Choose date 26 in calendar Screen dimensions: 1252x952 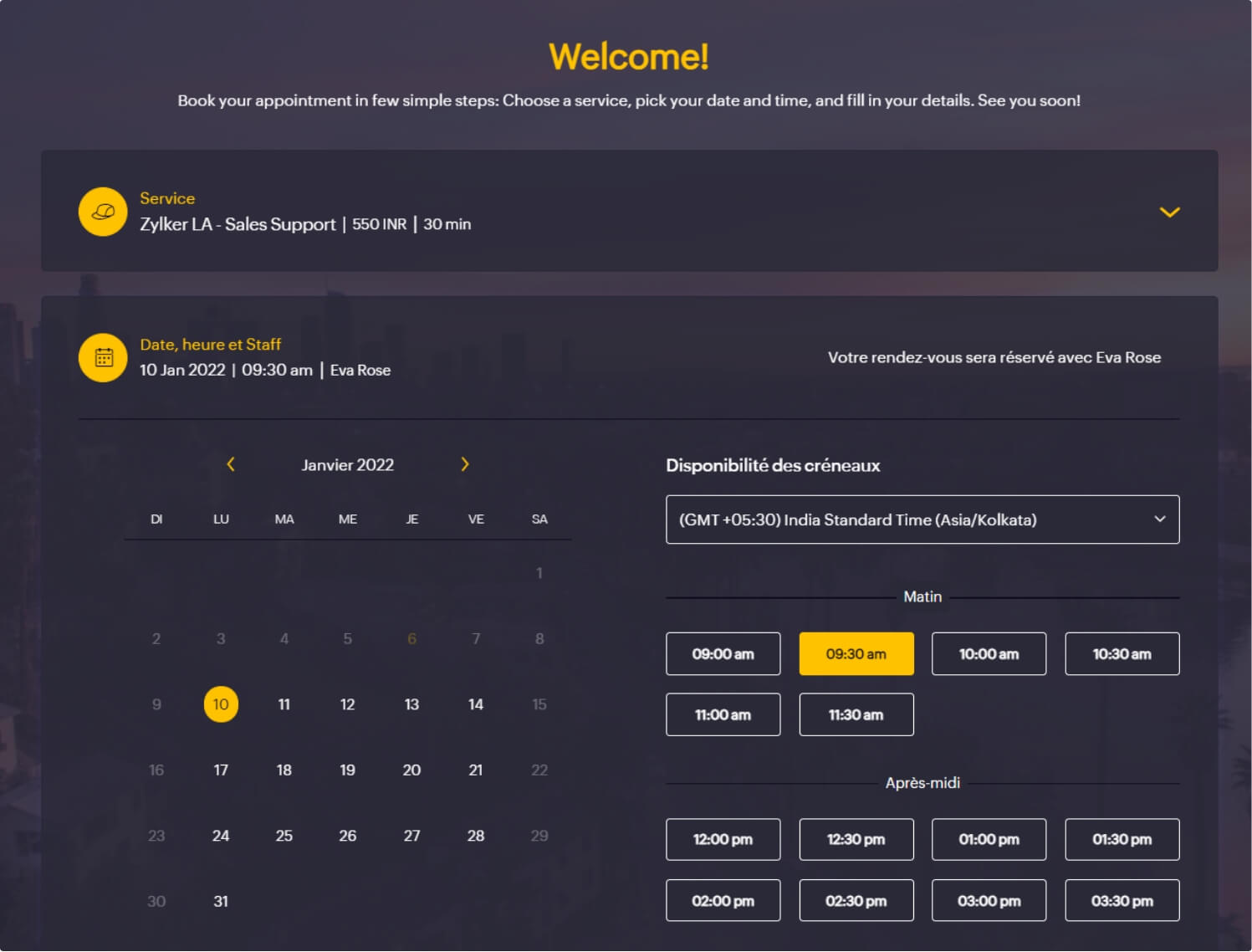click(348, 836)
